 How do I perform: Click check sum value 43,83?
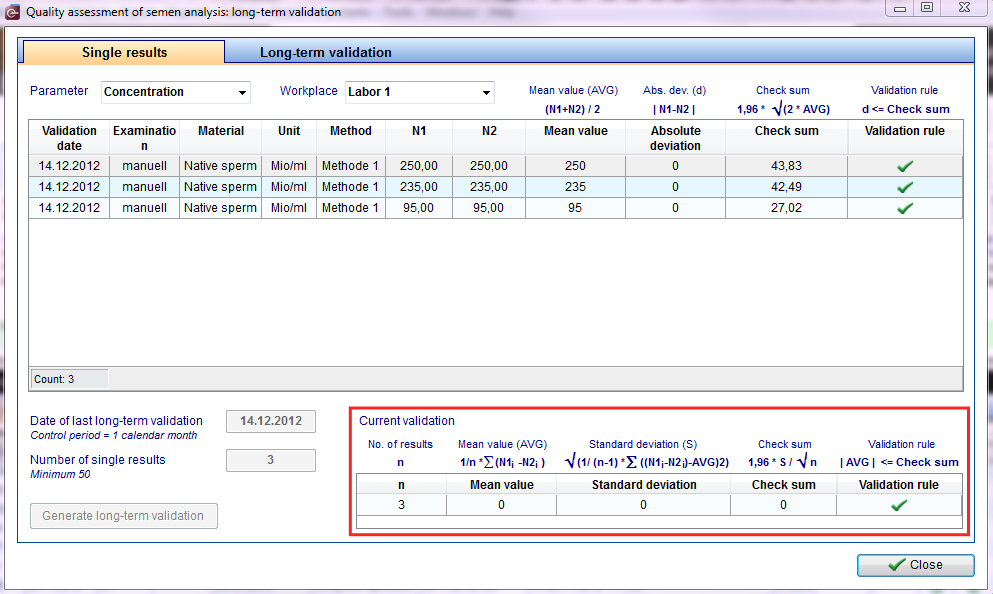point(787,166)
